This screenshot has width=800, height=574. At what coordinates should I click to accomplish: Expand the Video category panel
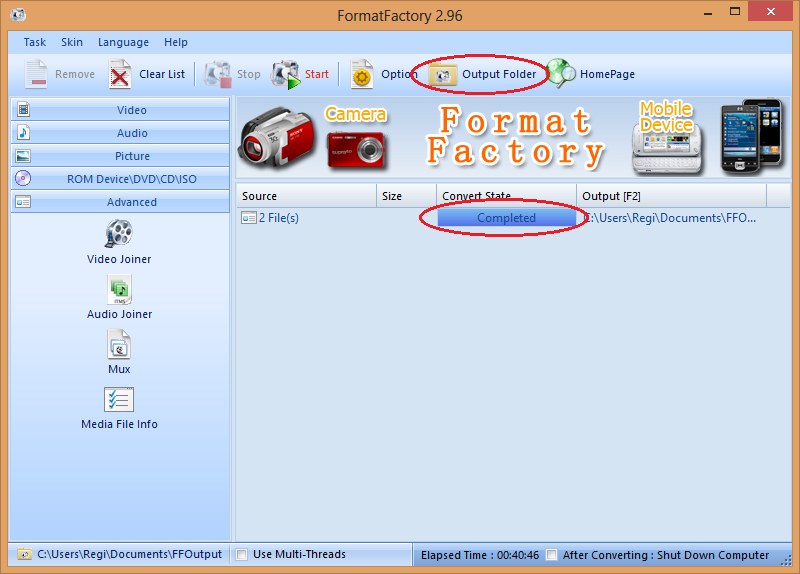tap(120, 110)
